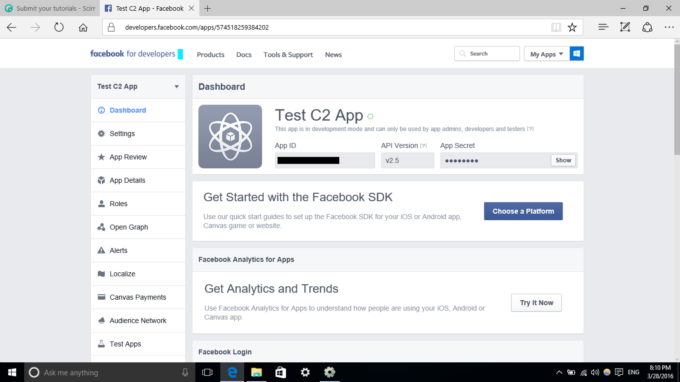Open the Windows Start menu
This screenshot has width=680, height=382.
(x=12, y=372)
